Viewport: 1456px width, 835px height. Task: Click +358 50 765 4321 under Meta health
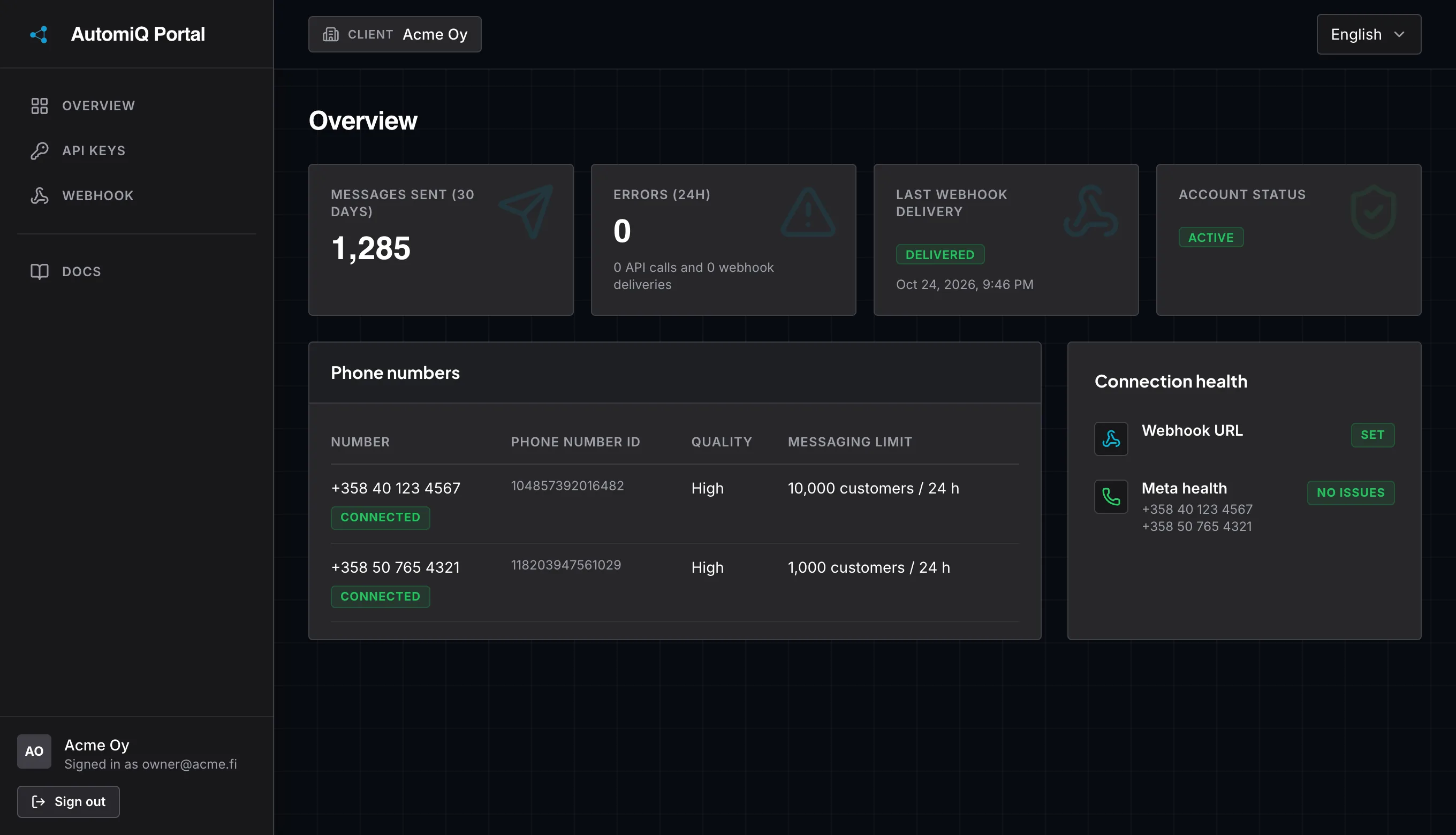coord(1196,527)
